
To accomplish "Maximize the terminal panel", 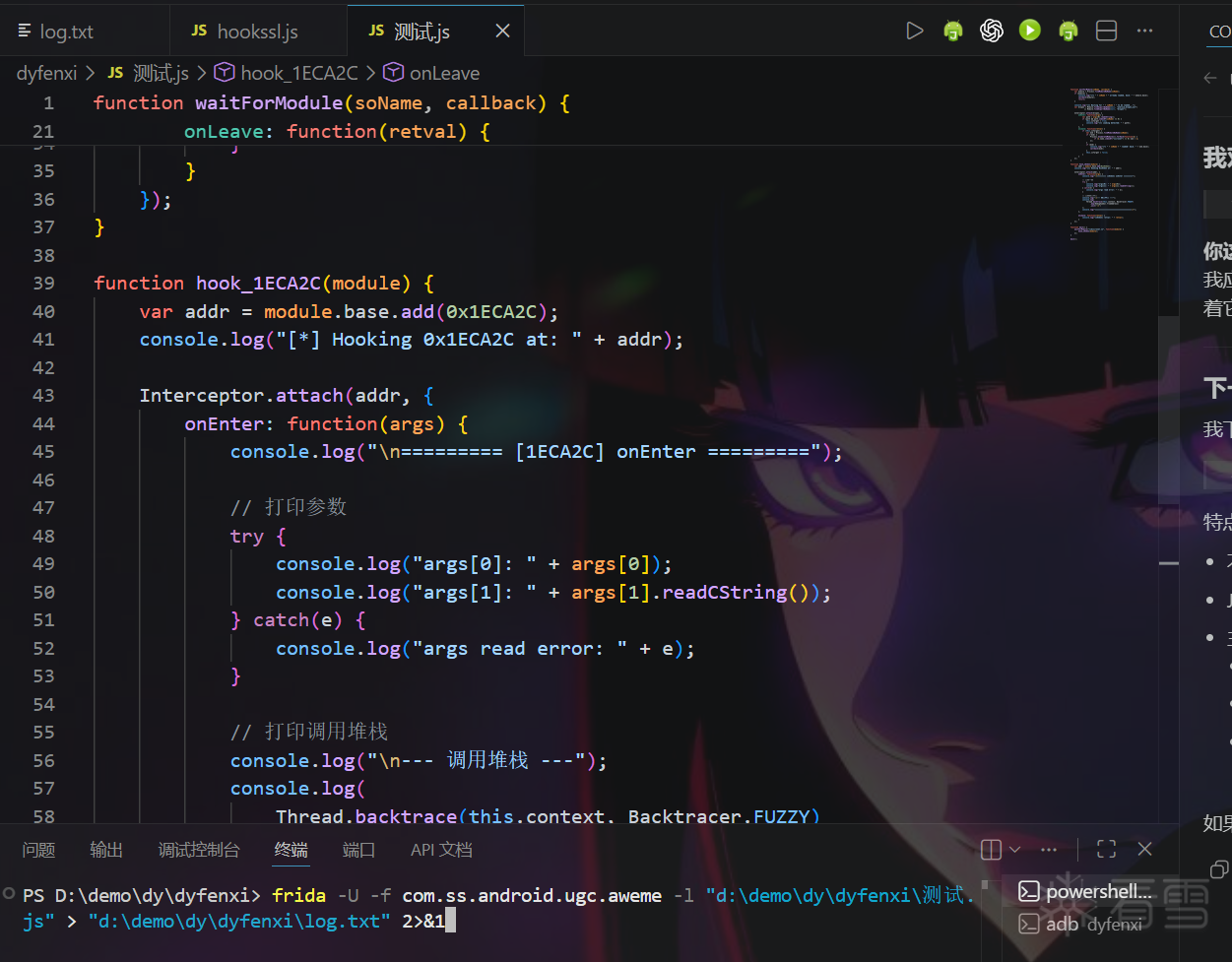I will 1107,850.
